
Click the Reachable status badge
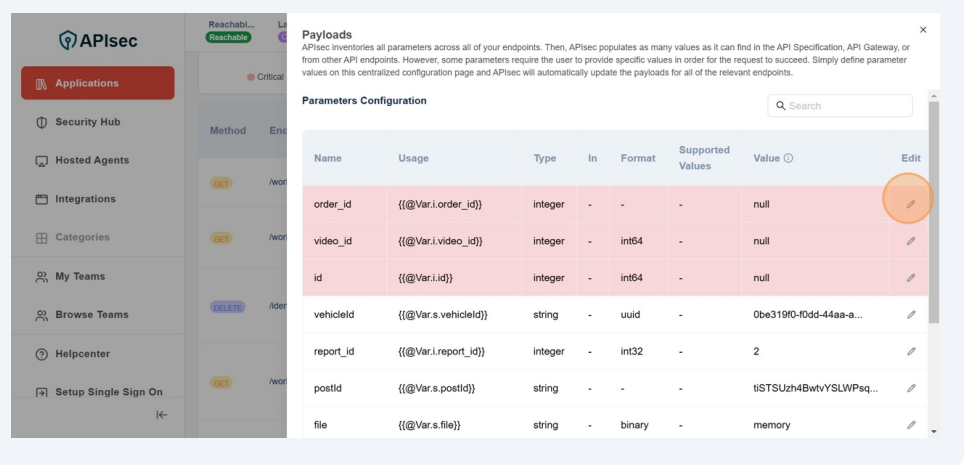point(228,38)
